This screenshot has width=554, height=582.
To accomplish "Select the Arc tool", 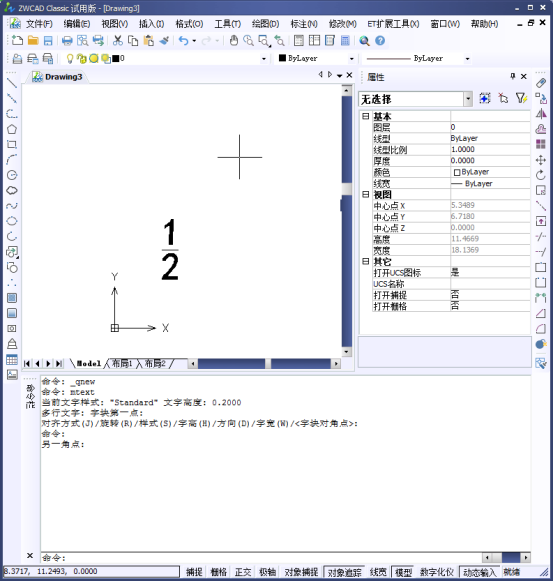I will pos(12,160).
